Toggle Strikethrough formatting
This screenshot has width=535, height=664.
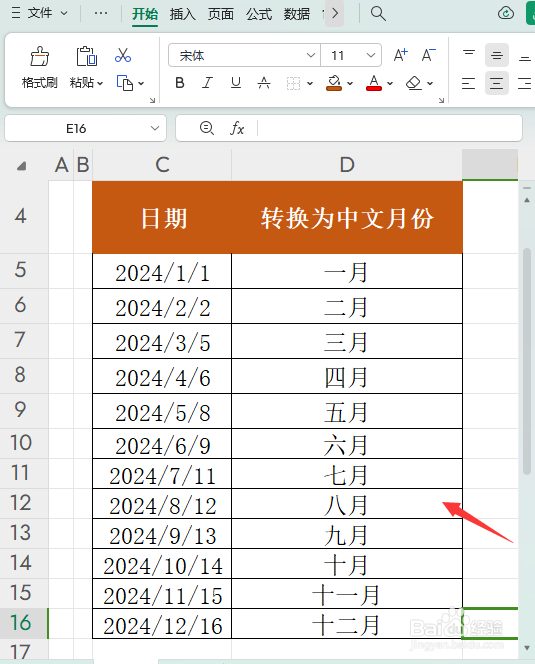[264, 83]
